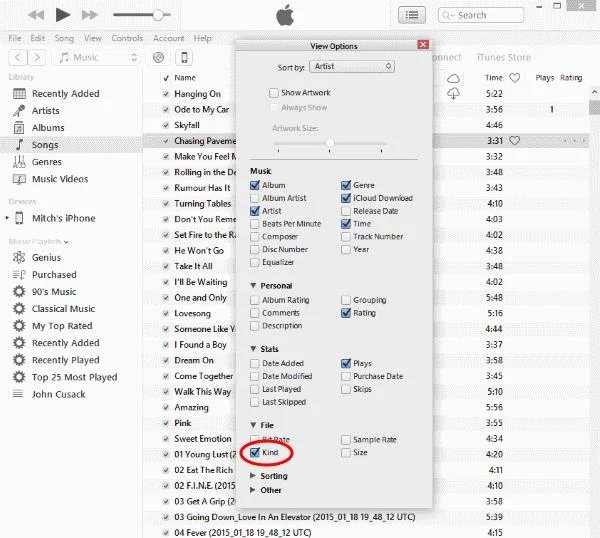Open the Edit menu
The width and height of the screenshot is (600, 538).
[38, 38]
